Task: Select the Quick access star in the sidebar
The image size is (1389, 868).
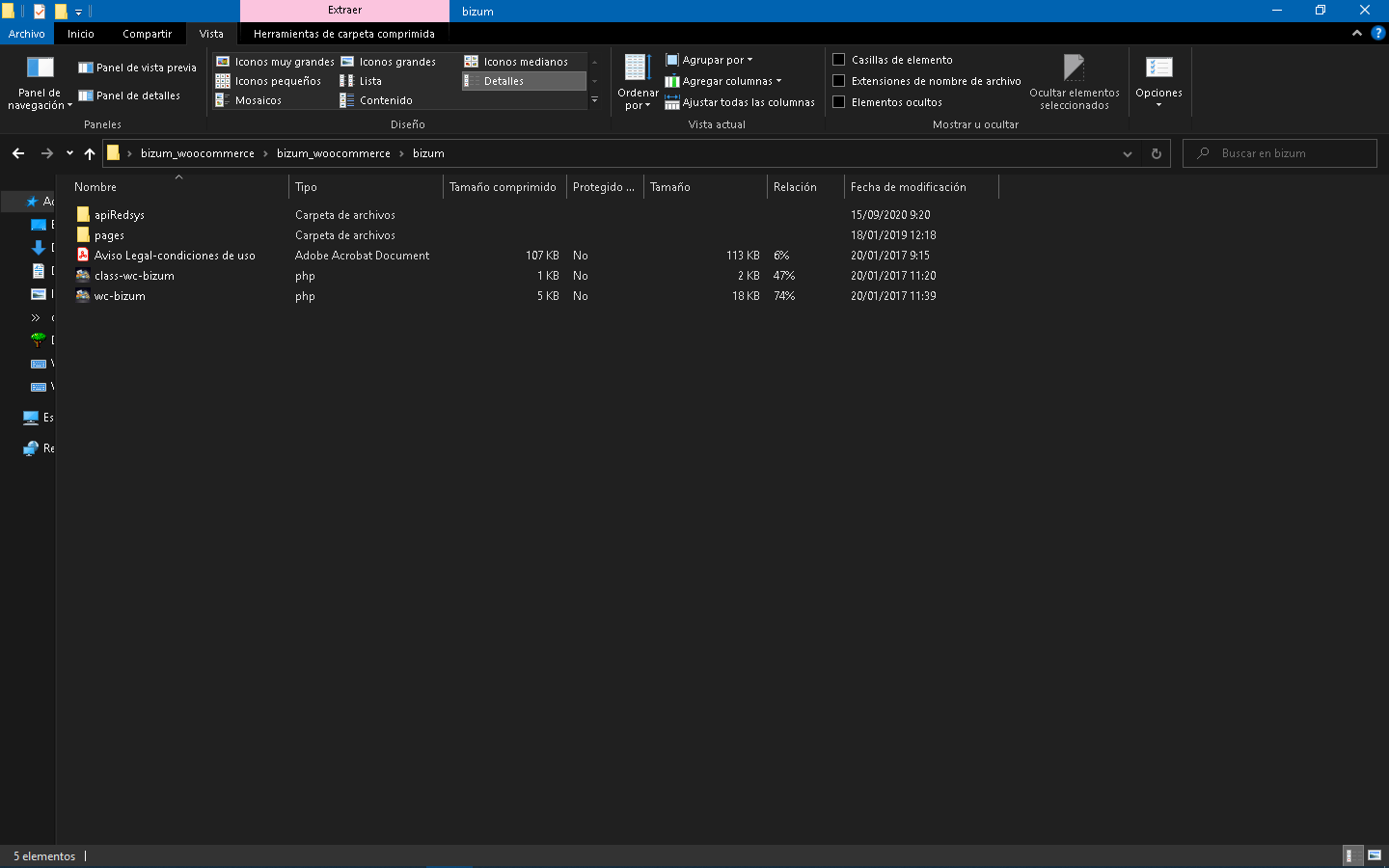Action: click(x=32, y=202)
